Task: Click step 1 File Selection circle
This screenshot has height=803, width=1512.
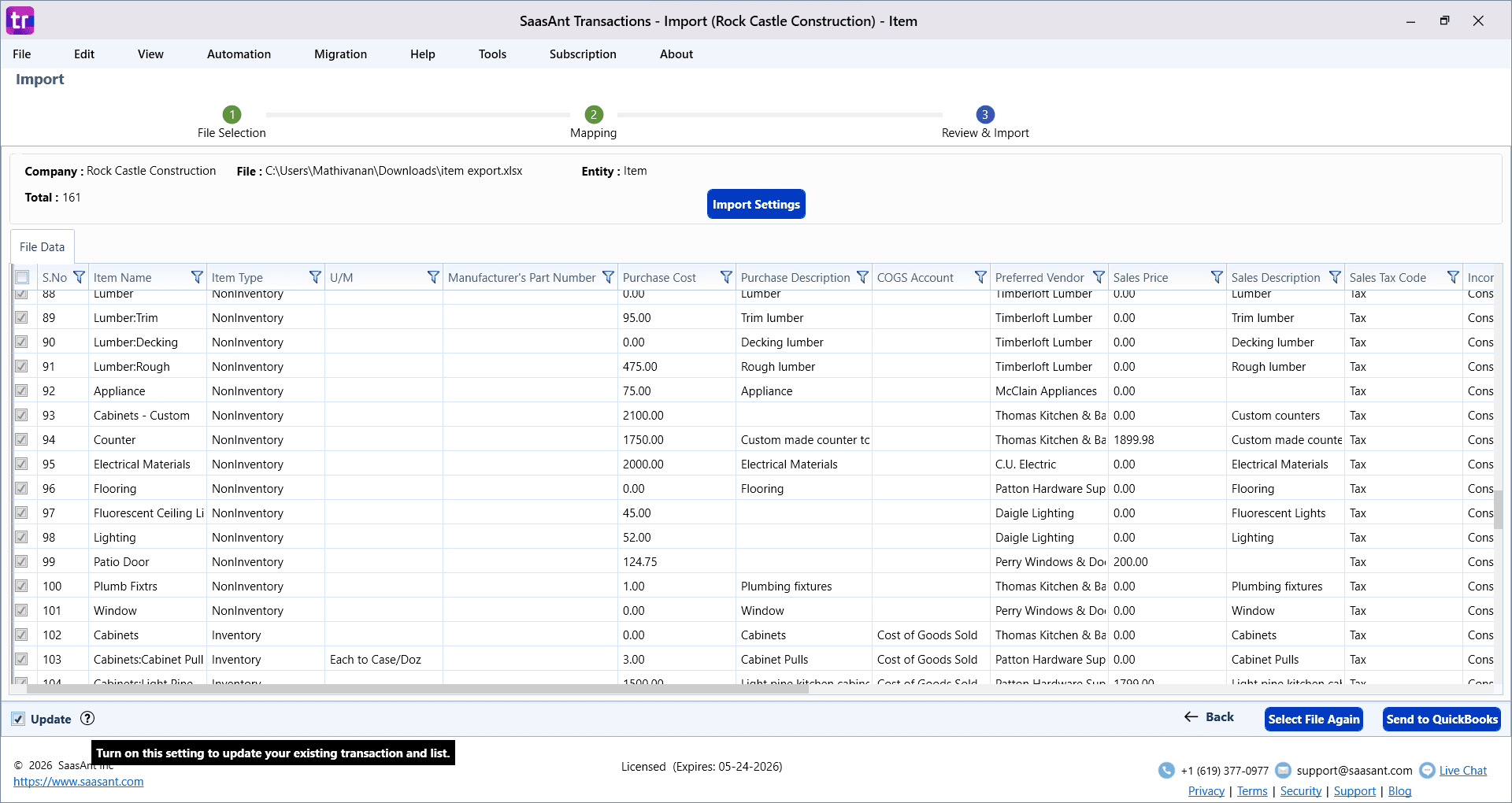Action: pos(232,114)
